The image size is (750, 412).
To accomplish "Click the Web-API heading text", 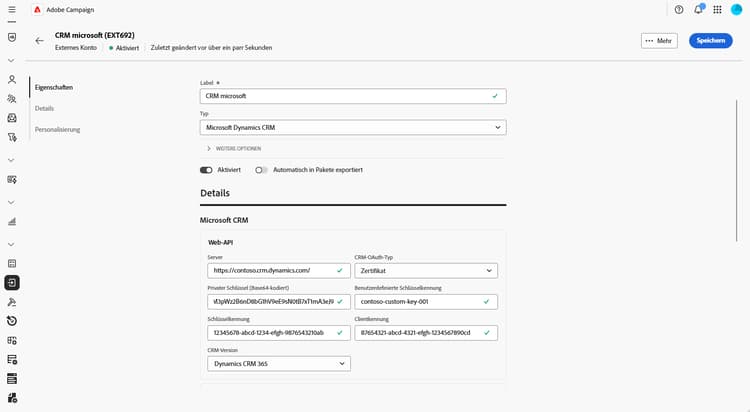I will (220, 243).
